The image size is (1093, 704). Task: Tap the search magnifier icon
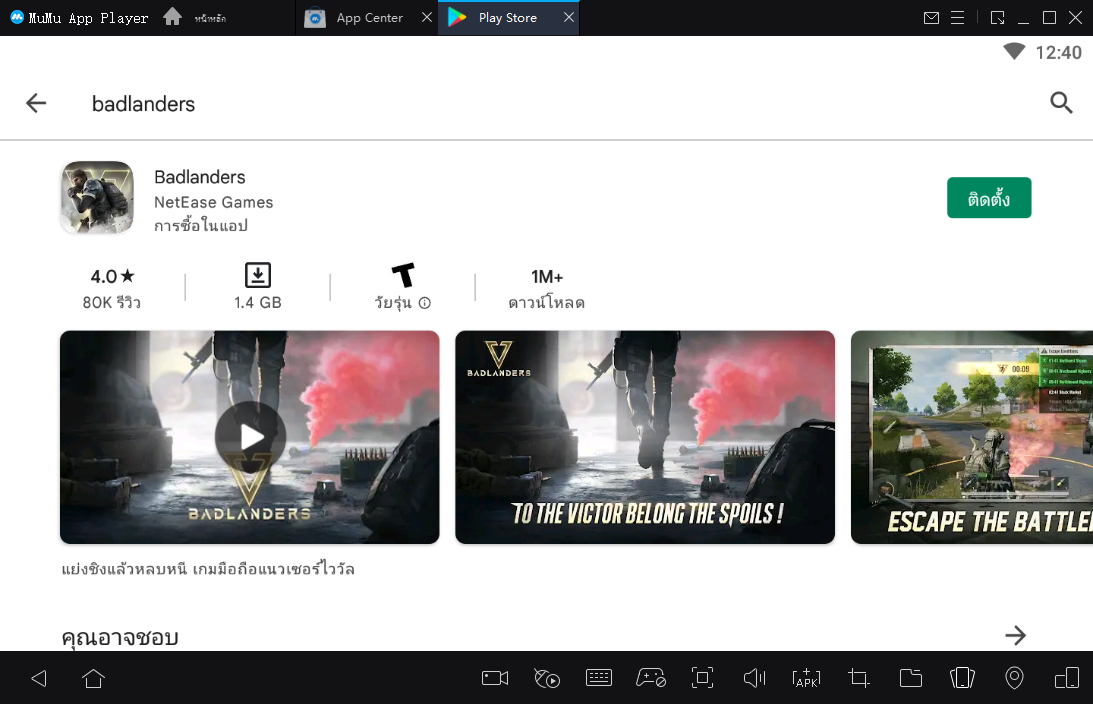pos(1061,102)
